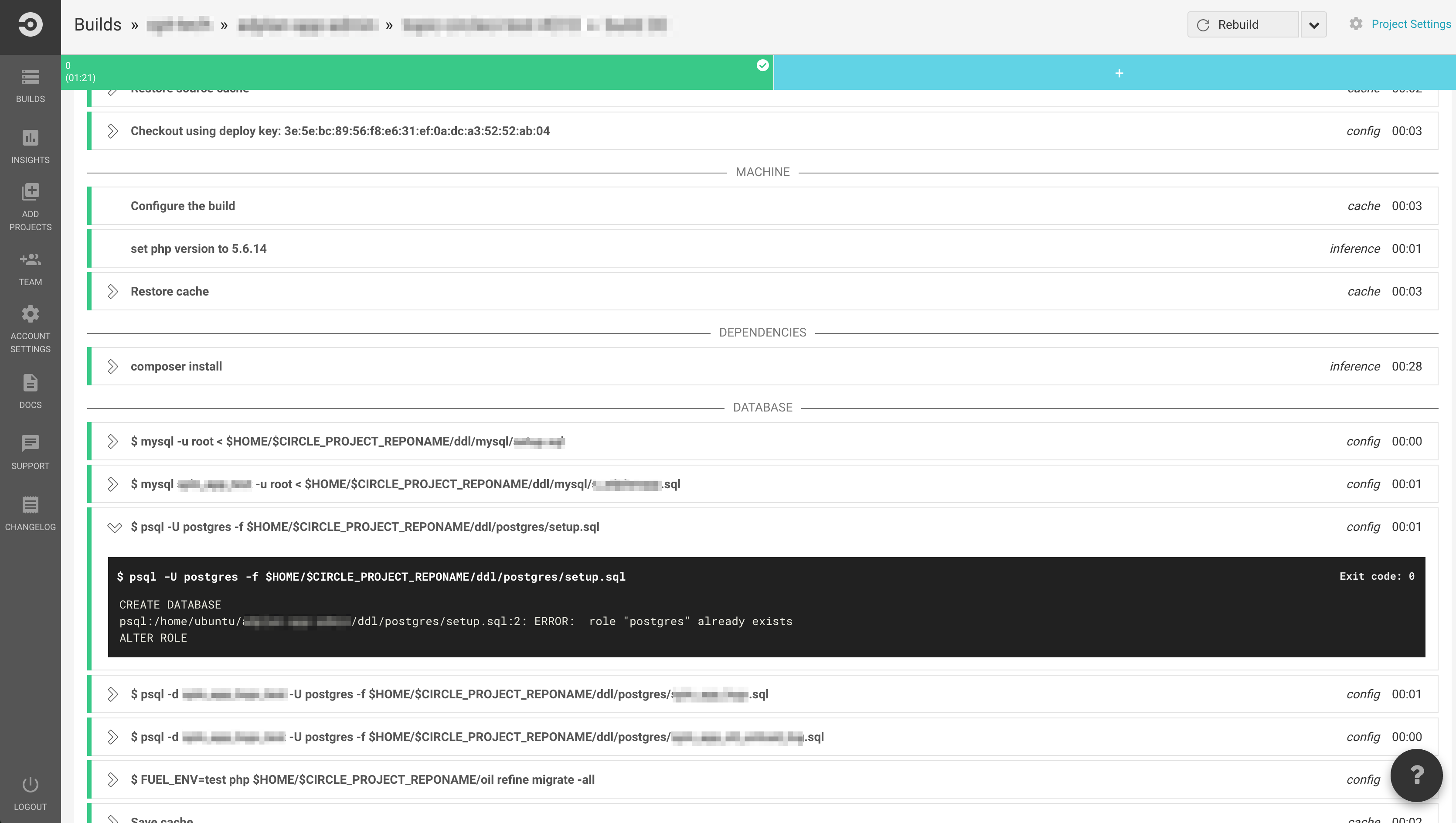
Task: Expand the Rebuild options dropdown arrow
Action: point(1313,24)
